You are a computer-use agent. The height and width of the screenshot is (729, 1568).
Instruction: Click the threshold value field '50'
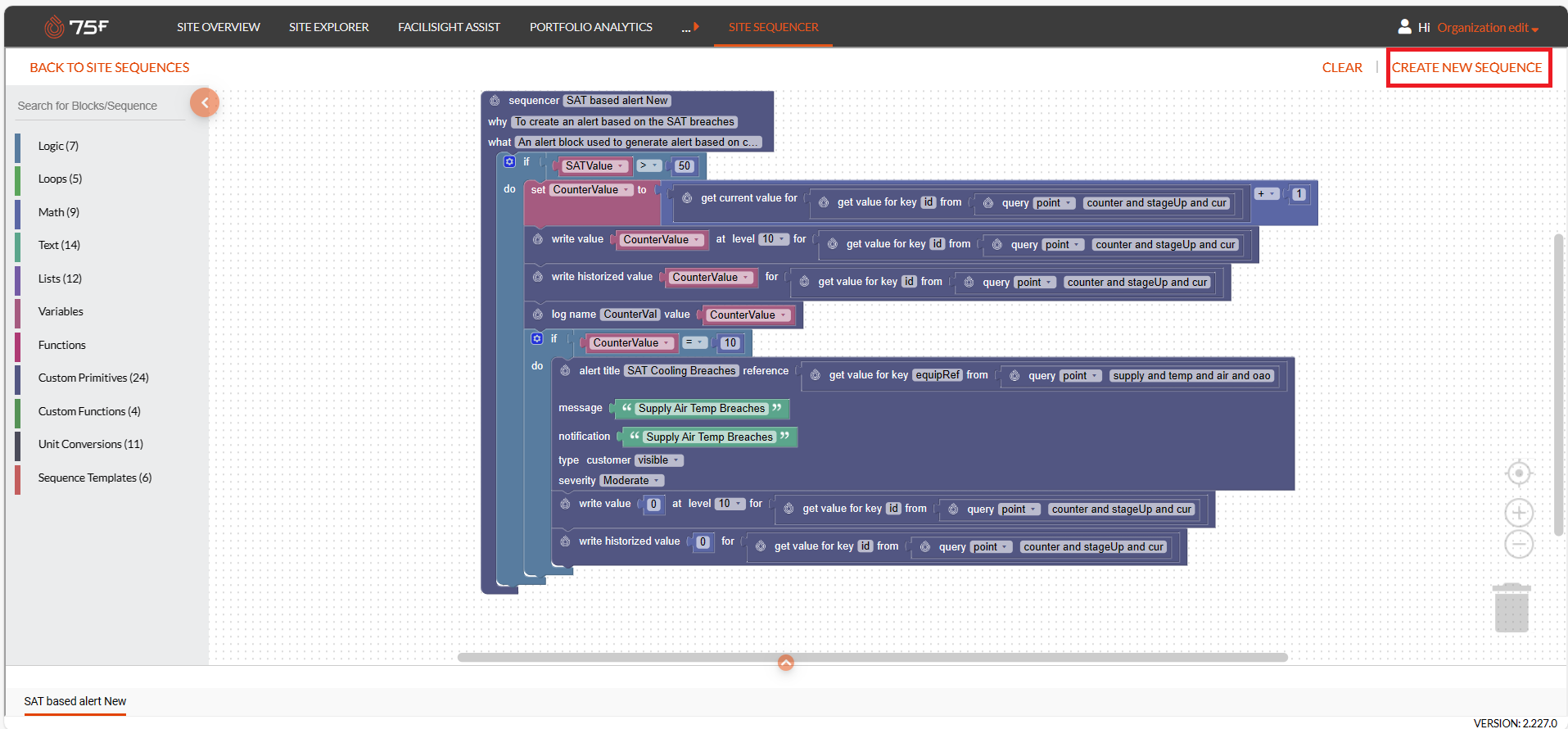685,166
